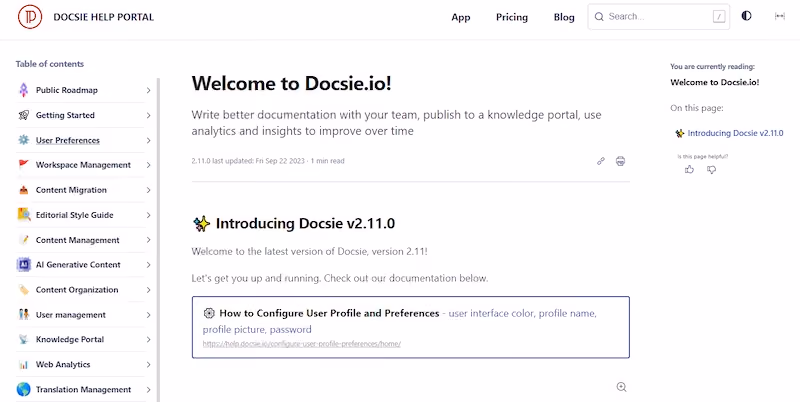Click the Knowledge Portal satellite icon
The image size is (800, 402).
coord(23,339)
